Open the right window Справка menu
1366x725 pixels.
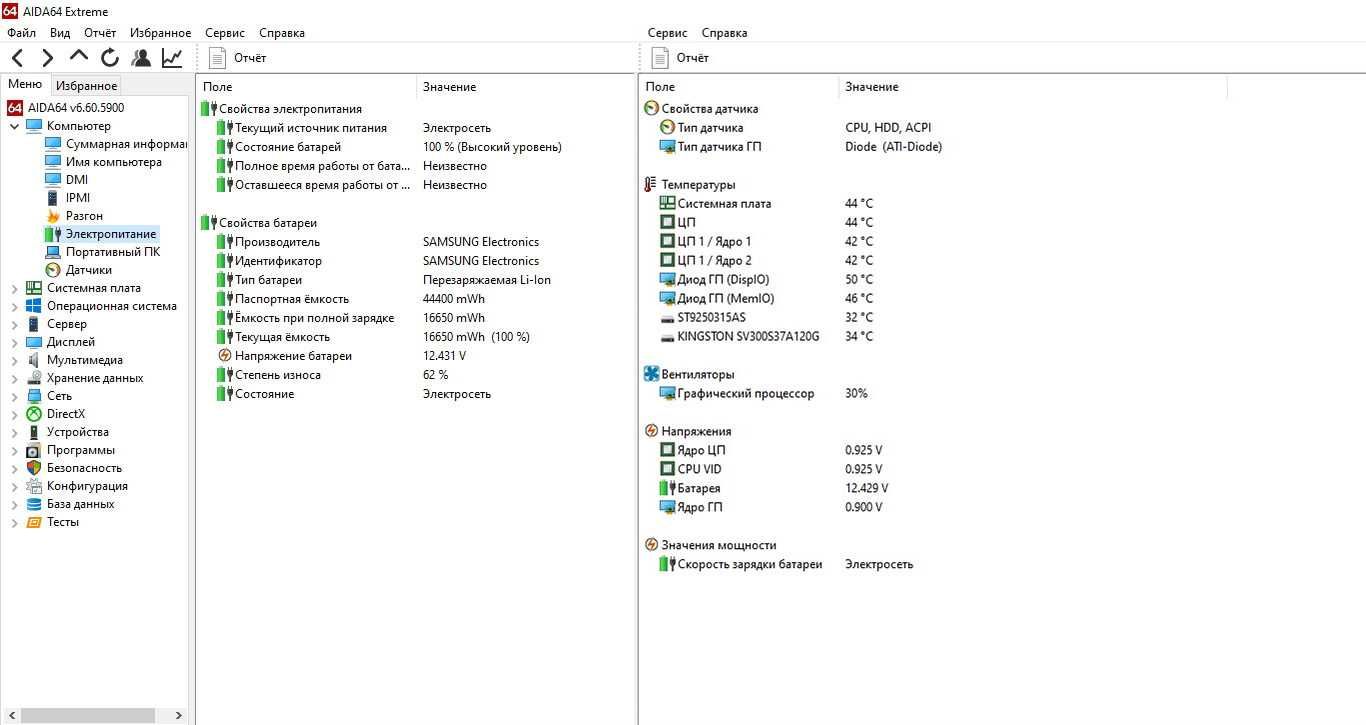click(x=725, y=33)
